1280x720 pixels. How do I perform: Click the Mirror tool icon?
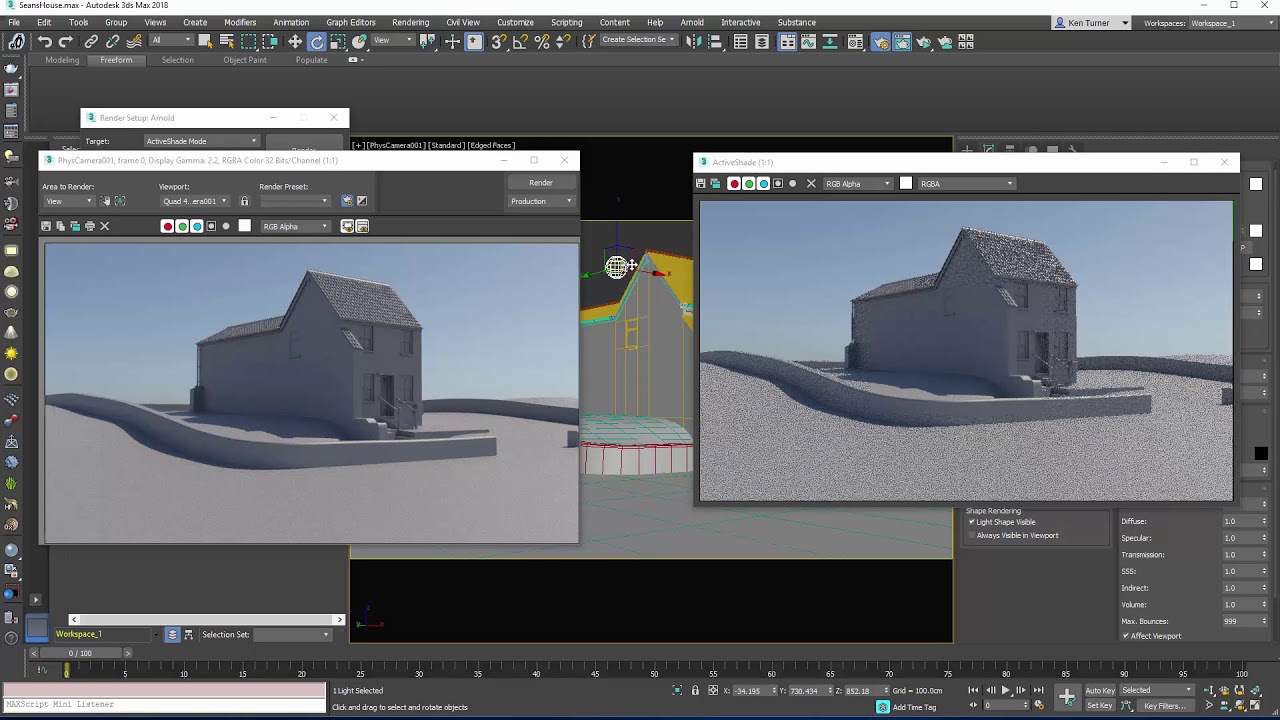coord(693,41)
